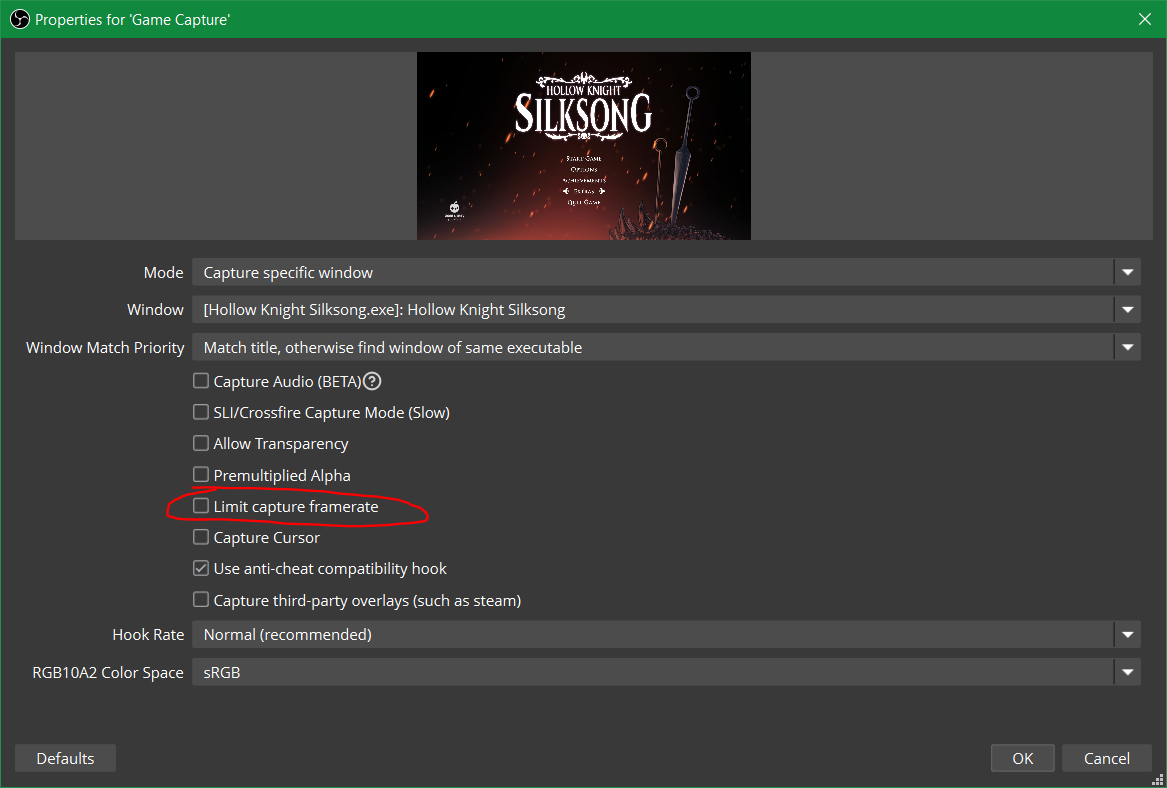Image resolution: width=1167 pixels, height=788 pixels.
Task: Enable Limit capture framerate
Action: pyautogui.click(x=201, y=506)
